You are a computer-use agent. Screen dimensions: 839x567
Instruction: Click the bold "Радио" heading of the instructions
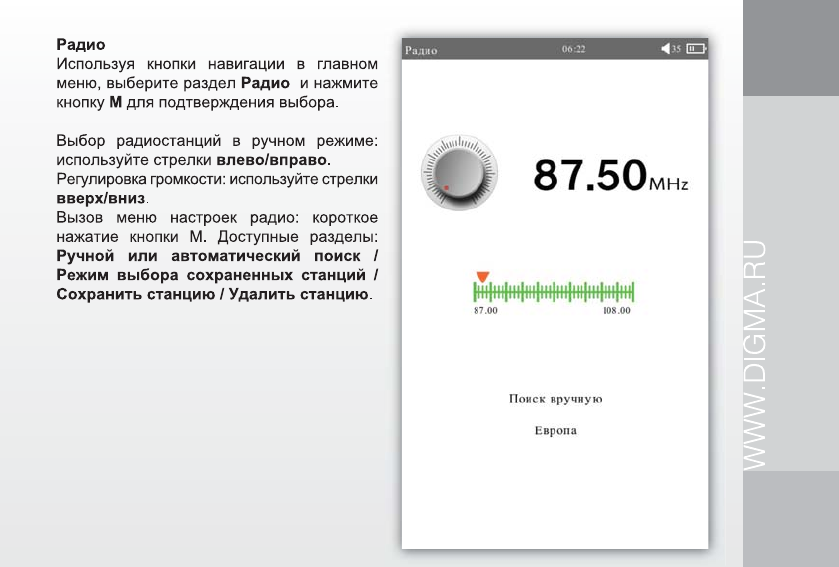coord(81,45)
